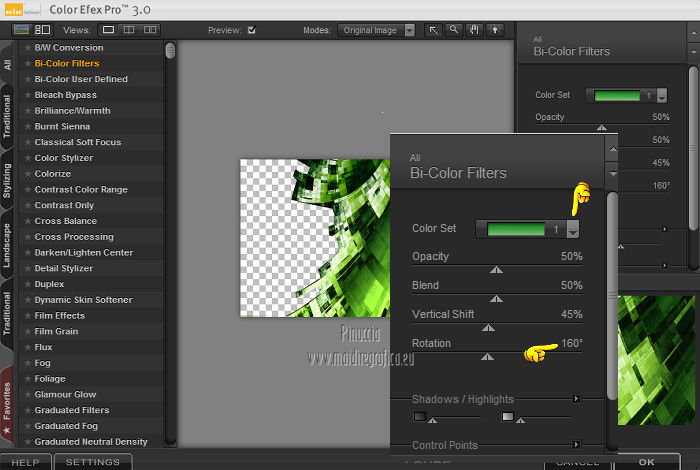Open the lower Traditional category tab

(x=7, y=313)
